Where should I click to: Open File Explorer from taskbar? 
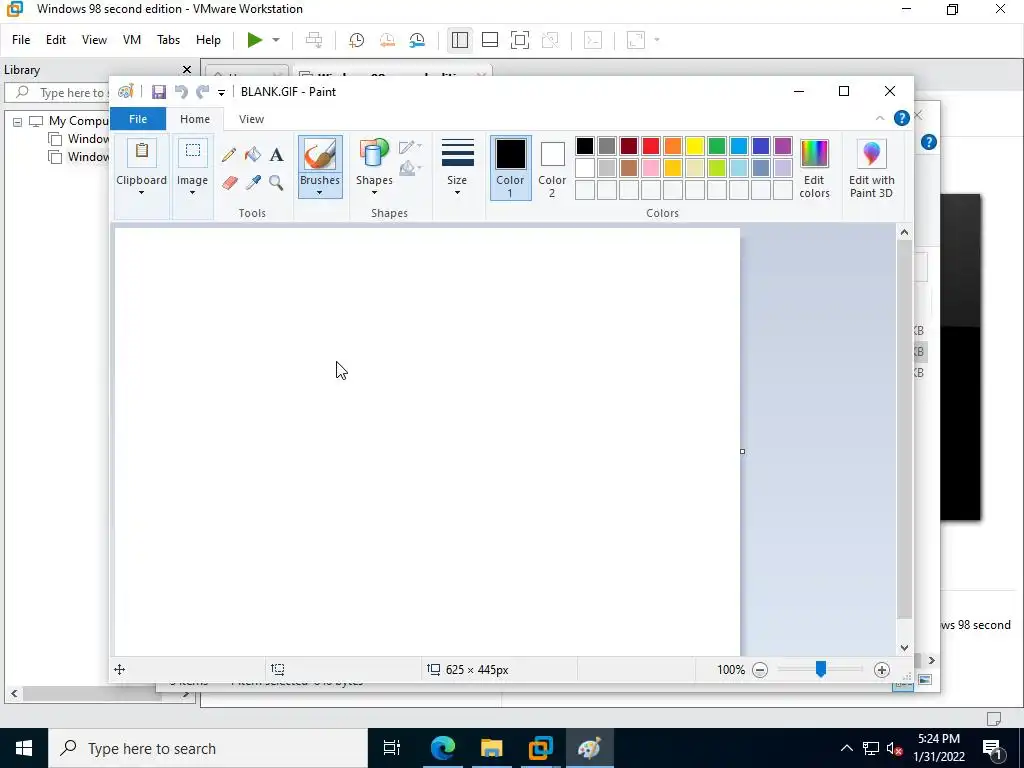click(x=492, y=748)
